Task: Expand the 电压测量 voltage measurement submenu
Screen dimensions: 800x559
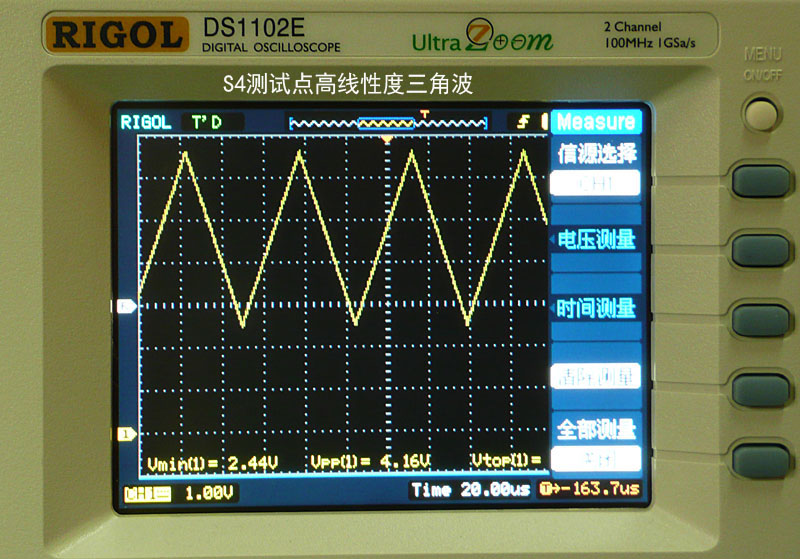Action: 596,239
